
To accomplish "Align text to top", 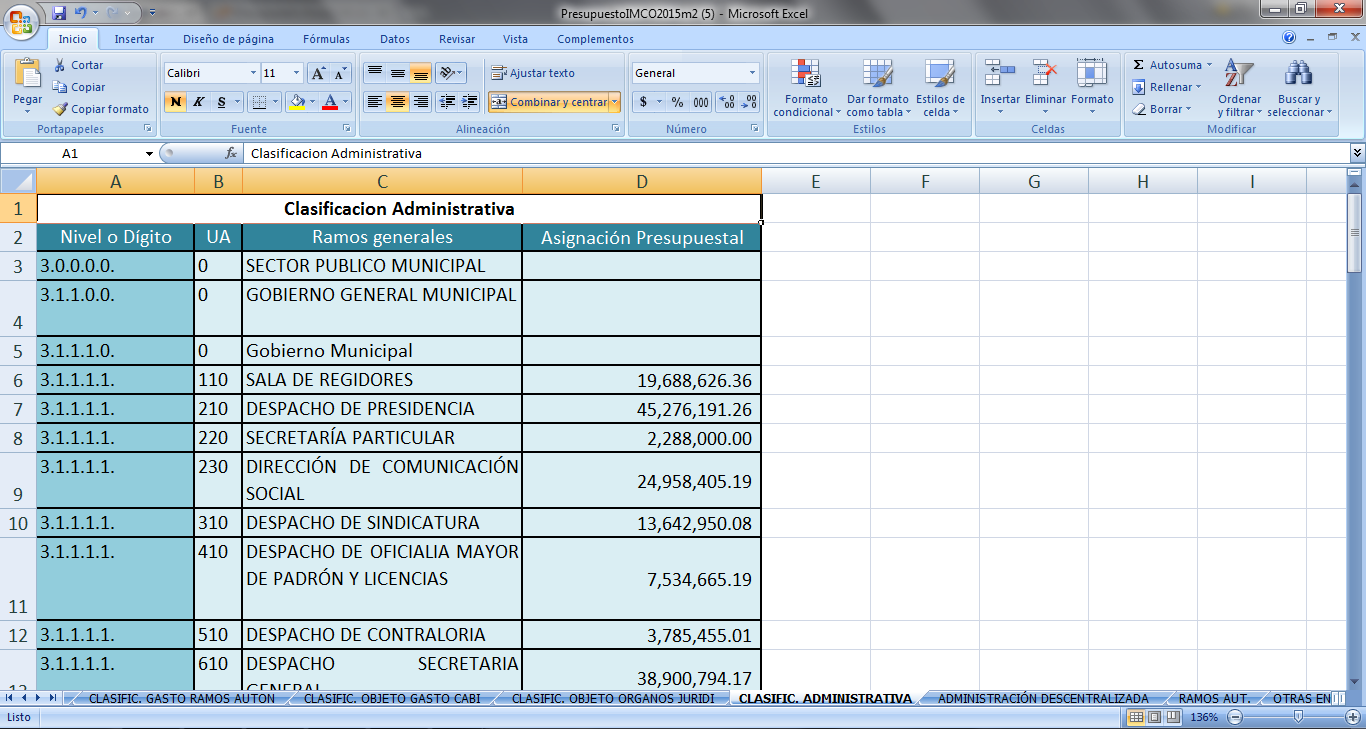I will [374, 73].
